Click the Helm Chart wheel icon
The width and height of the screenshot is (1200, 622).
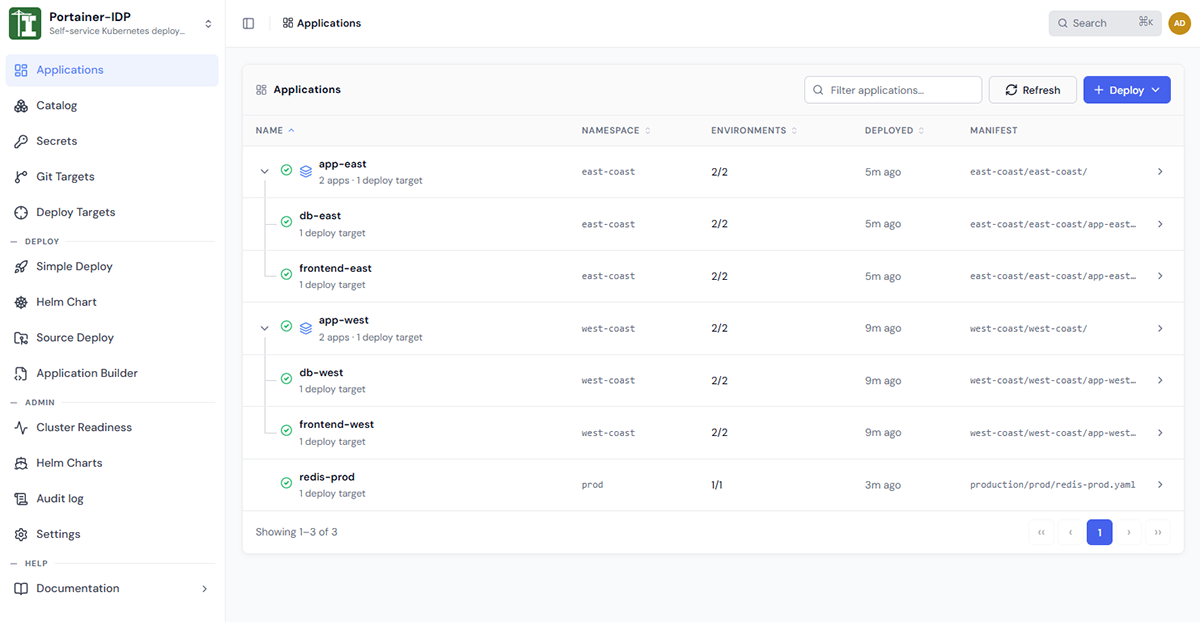point(21,302)
